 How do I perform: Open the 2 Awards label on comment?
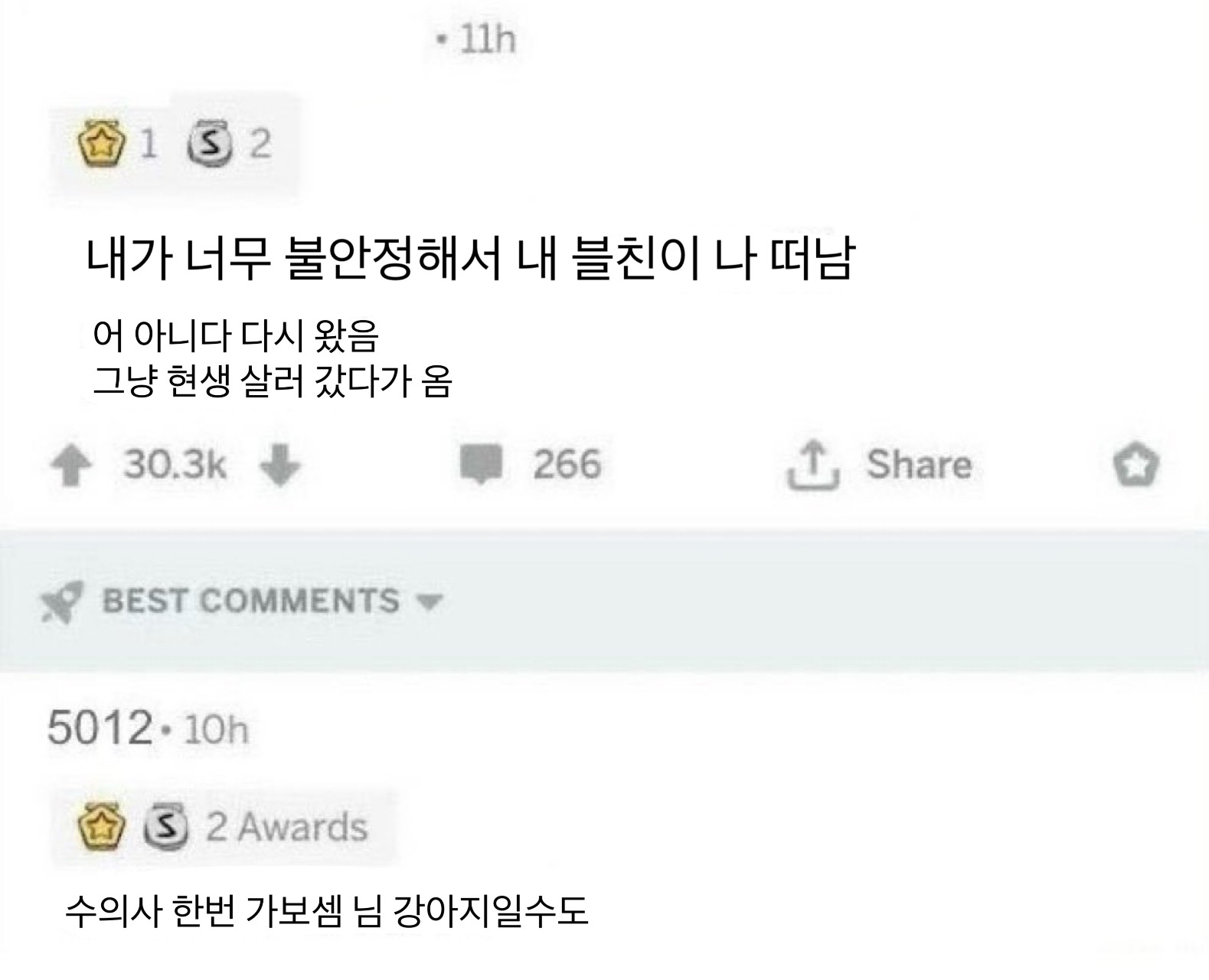click(x=286, y=827)
